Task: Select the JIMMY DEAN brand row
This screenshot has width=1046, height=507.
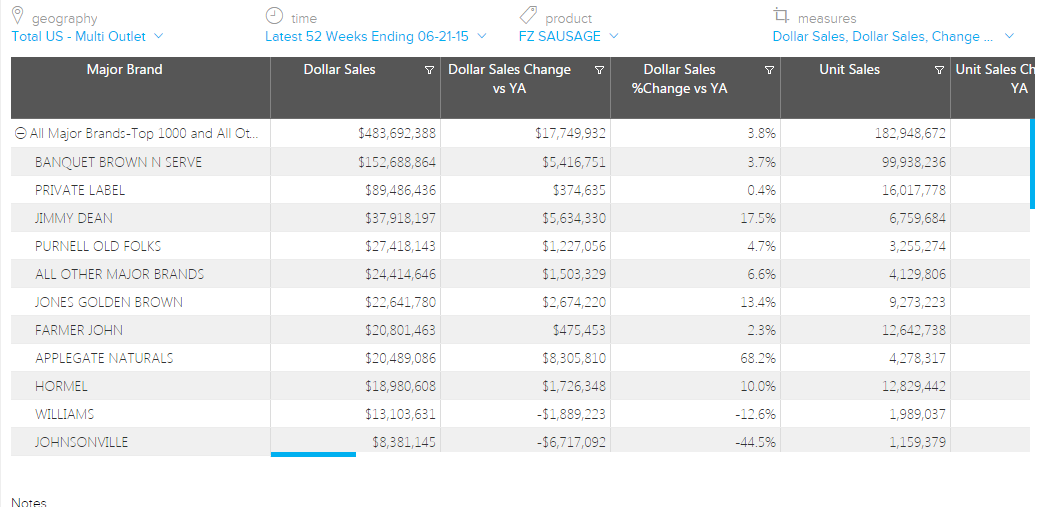Action: click(x=74, y=218)
